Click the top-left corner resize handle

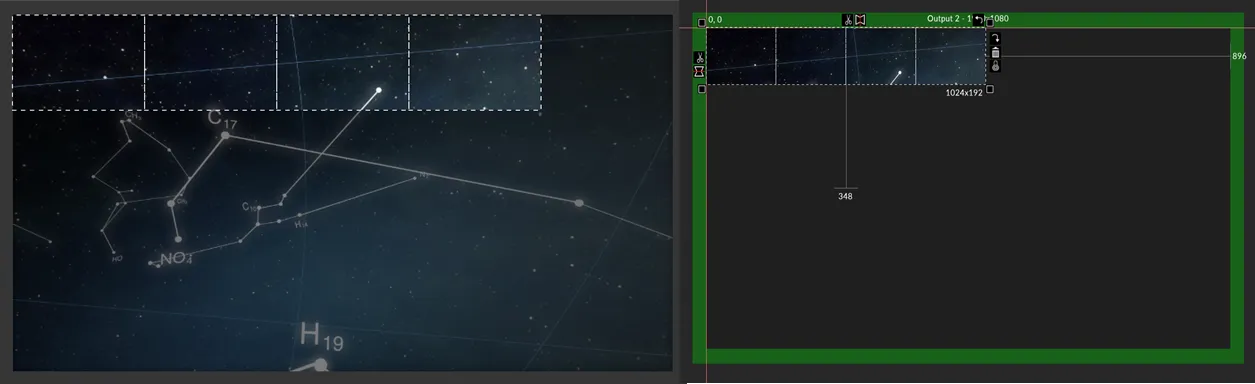pos(701,22)
